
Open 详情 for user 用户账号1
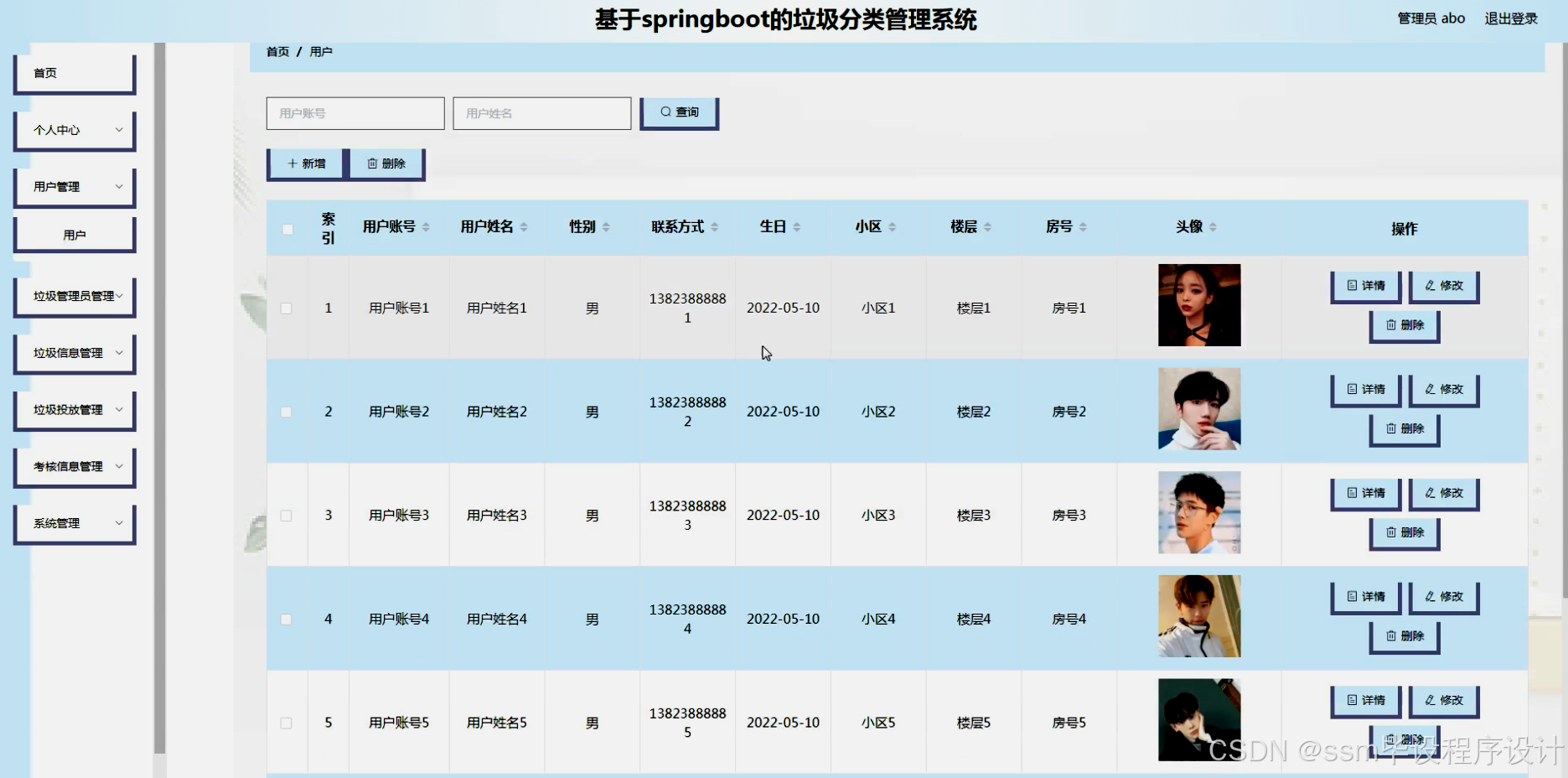point(1365,286)
